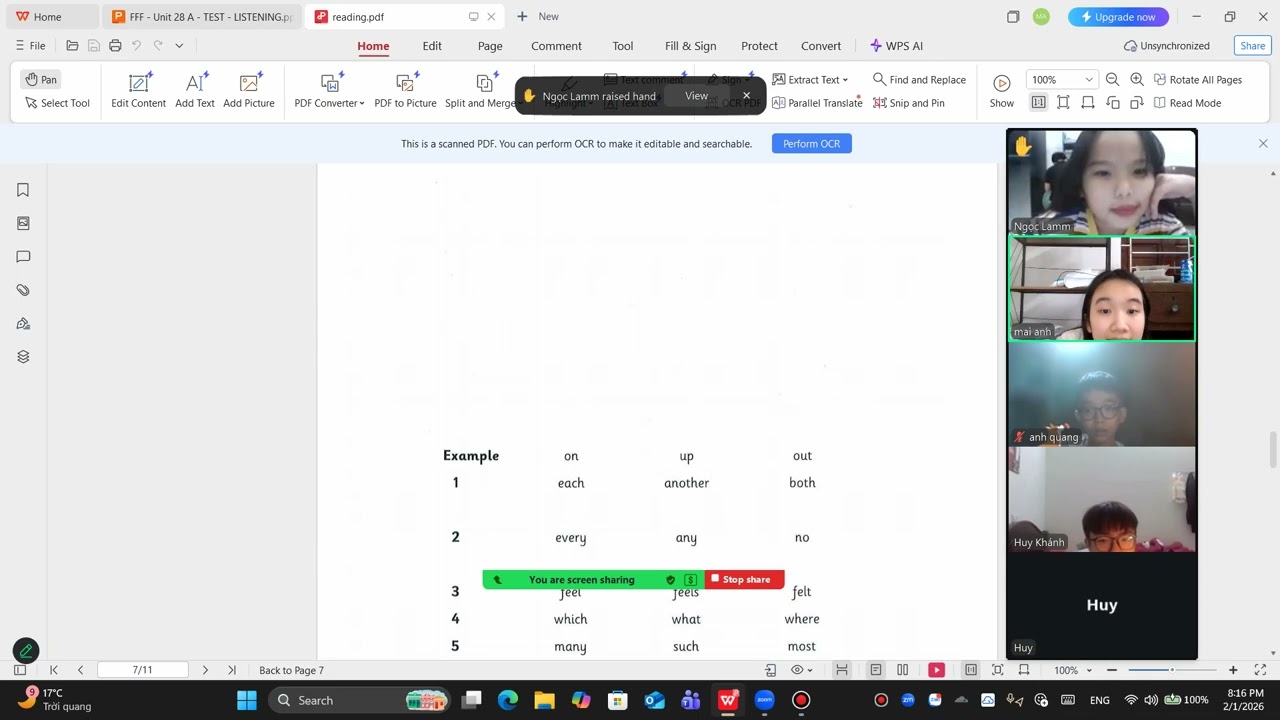
Task: Open Find and Replace
Action: (919, 80)
